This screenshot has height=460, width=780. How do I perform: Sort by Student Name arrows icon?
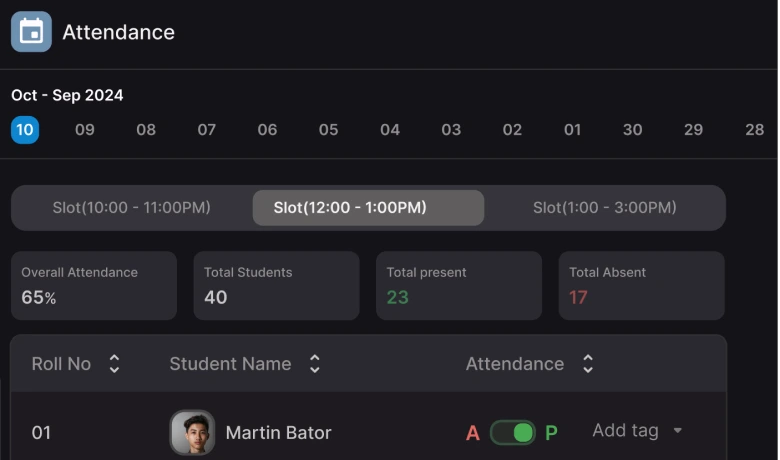(315, 364)
